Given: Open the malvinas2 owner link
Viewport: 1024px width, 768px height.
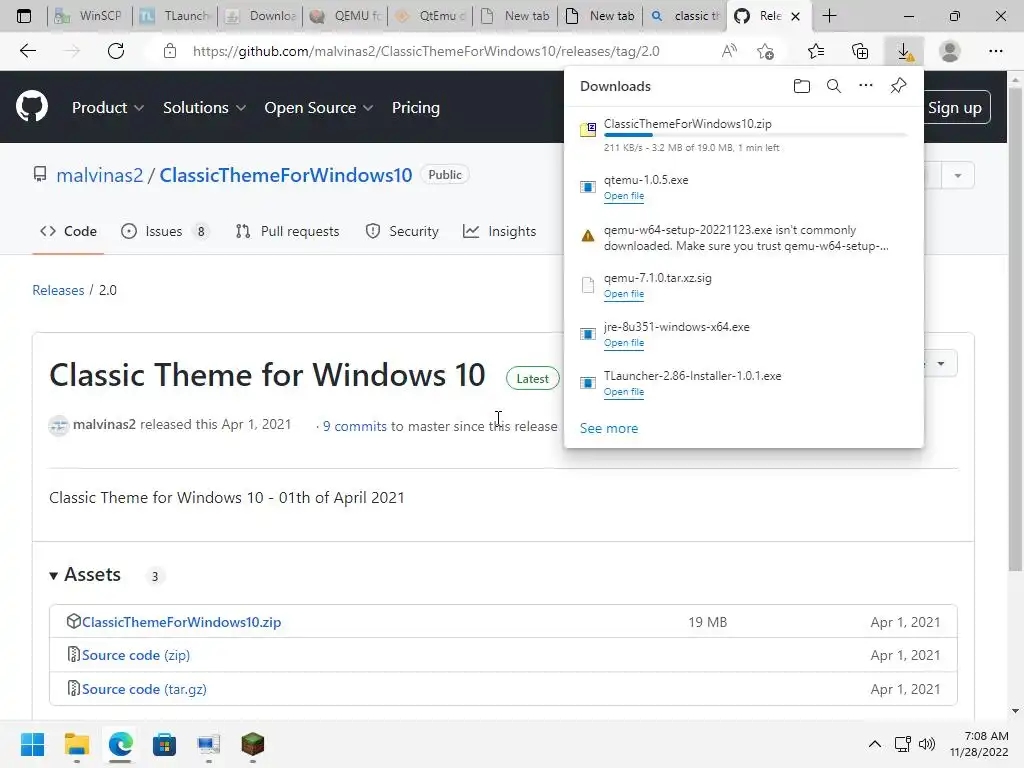Looking at the screenshot, I should pos(99,175).
